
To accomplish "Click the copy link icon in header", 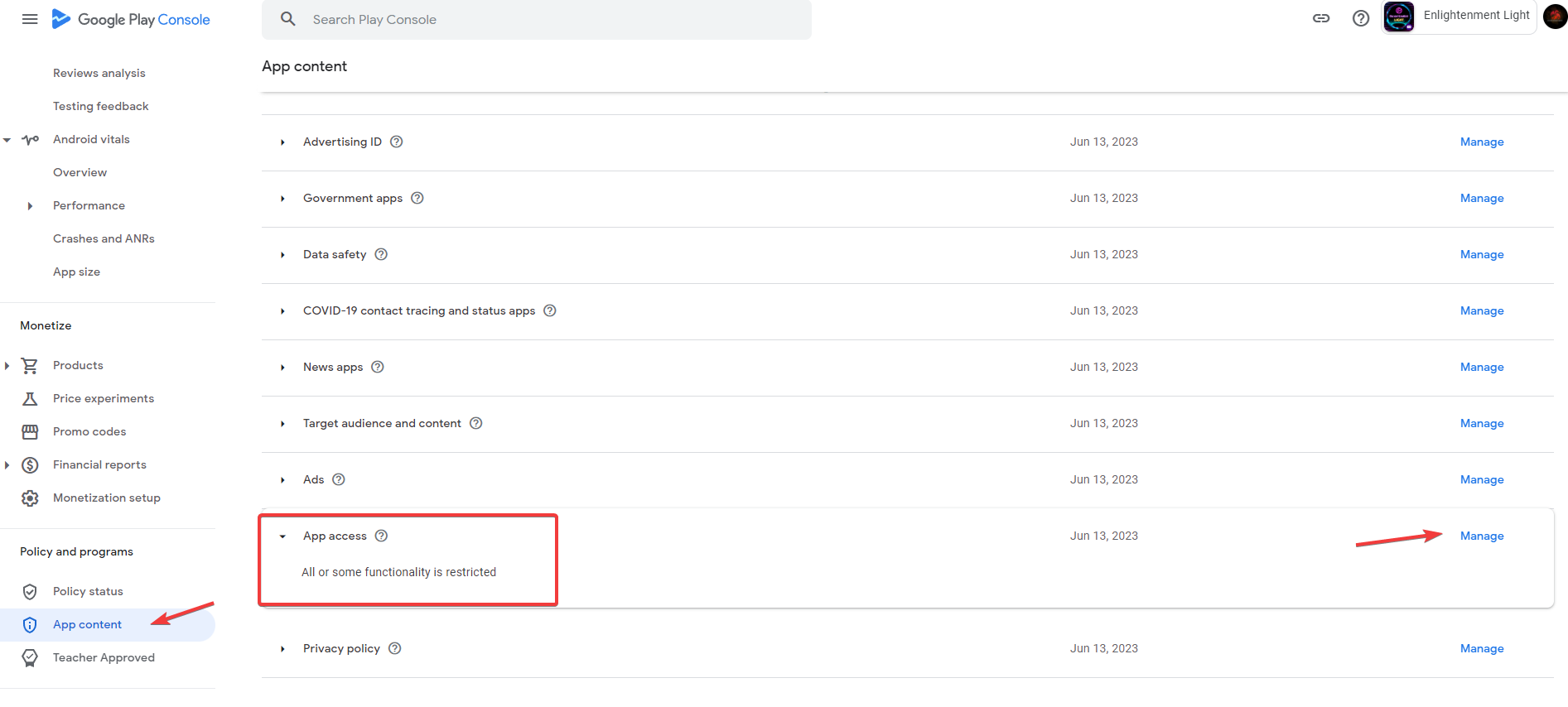I will (x=1321, y=18).
